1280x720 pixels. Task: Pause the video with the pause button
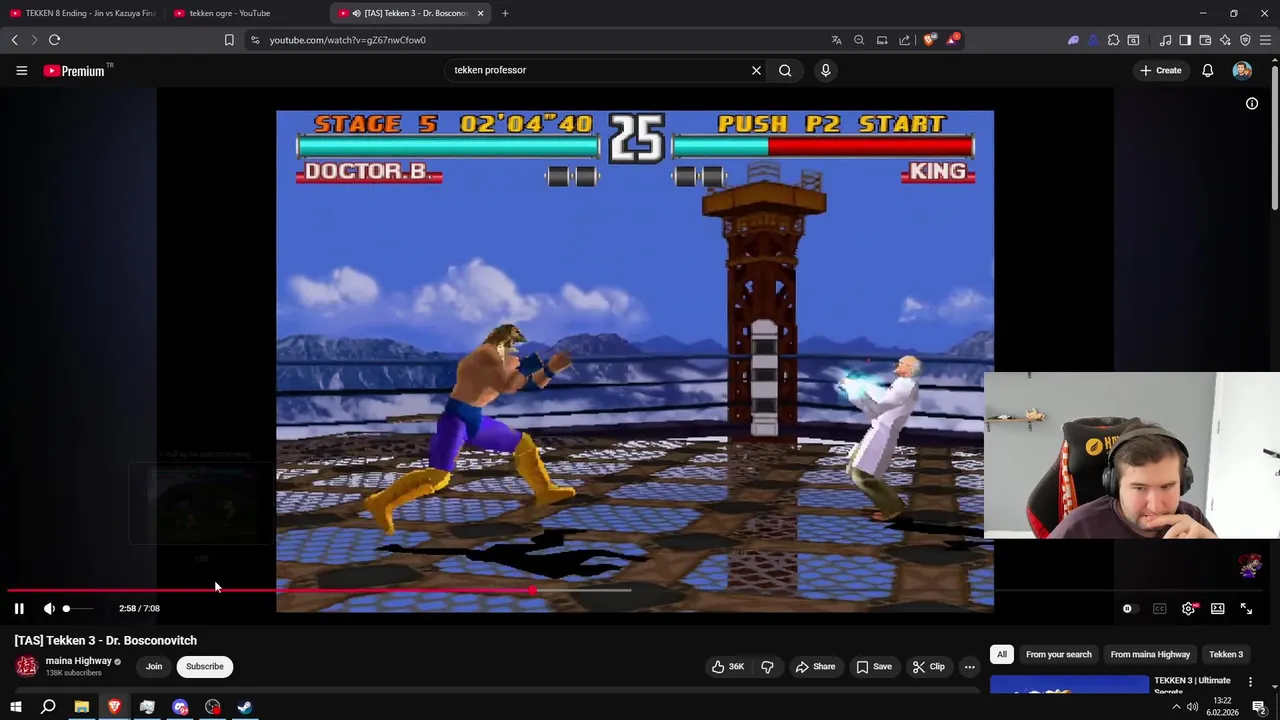click(x=19, y=608)
